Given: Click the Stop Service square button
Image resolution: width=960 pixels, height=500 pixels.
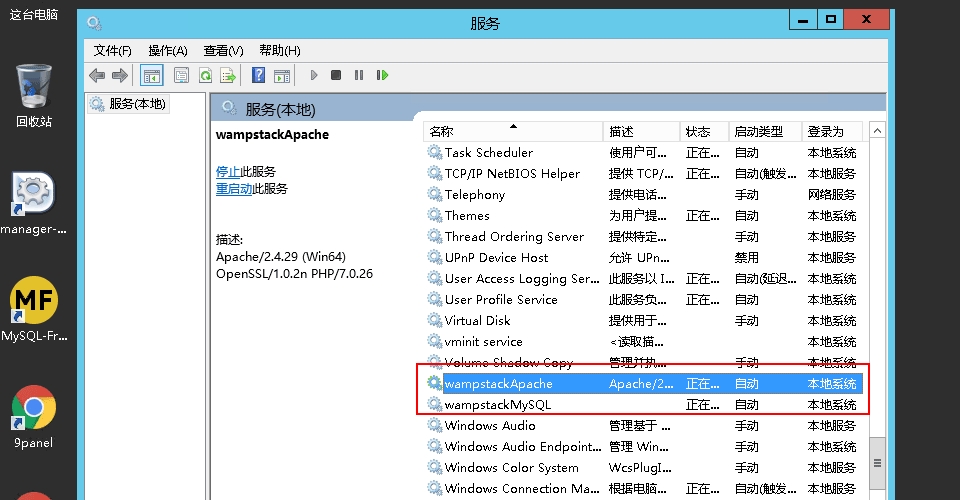Looking at the screenshot, I should (x=336, y=75).
